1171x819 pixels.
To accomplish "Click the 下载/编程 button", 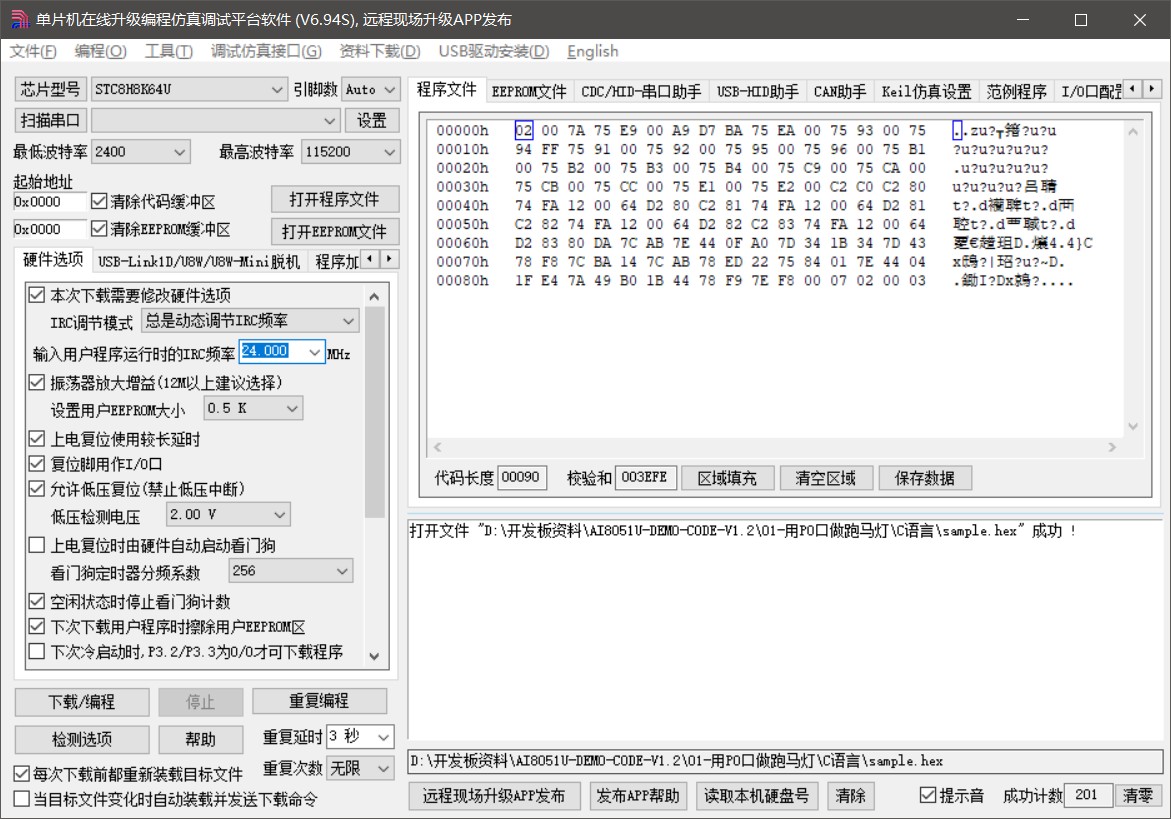I will click(82, 702).
